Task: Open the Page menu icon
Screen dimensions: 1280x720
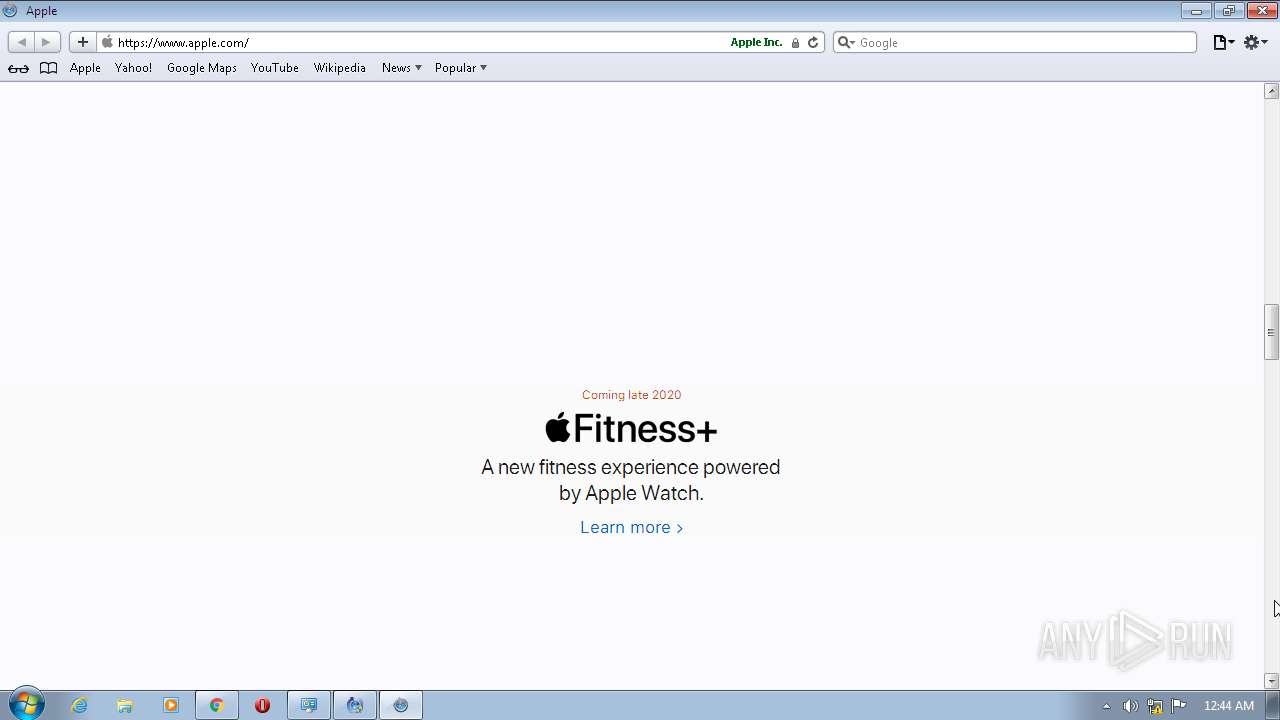Action: coord(1224,42)
